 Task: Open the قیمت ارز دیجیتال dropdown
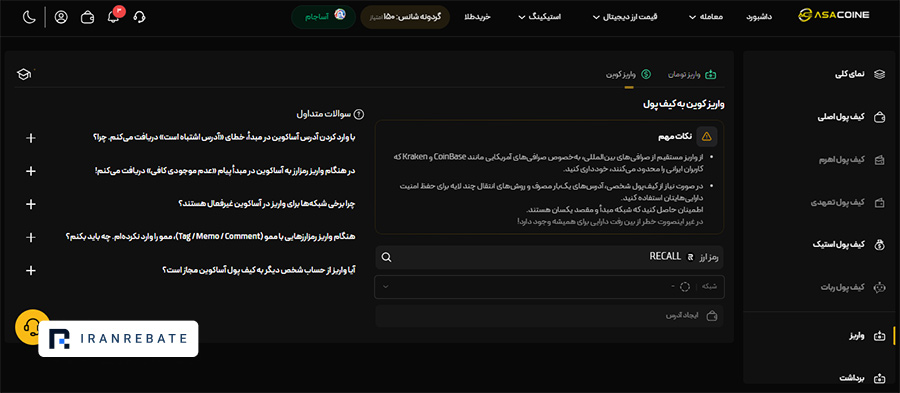coord(625,17)
